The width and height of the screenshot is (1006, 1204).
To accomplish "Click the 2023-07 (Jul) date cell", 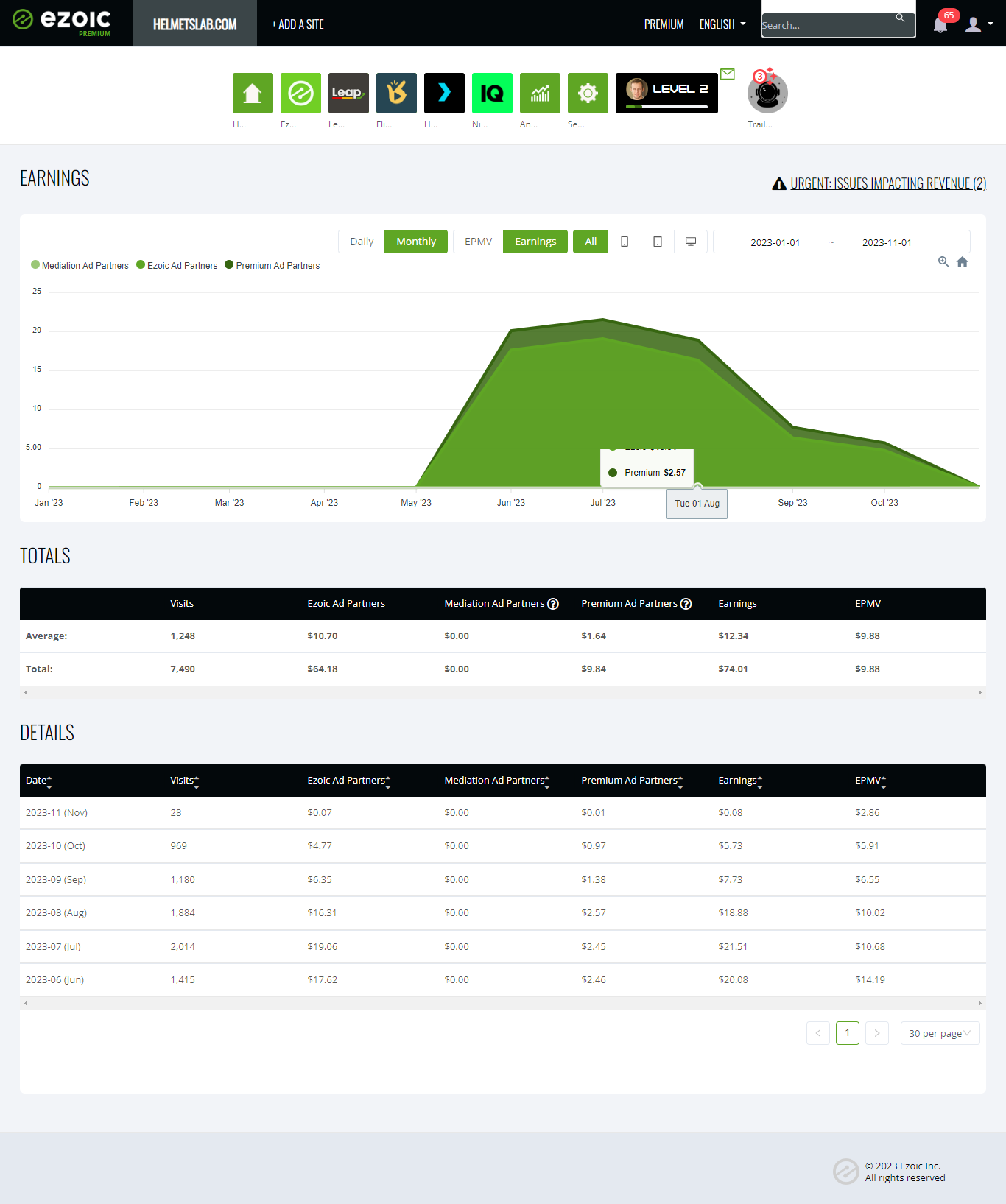I will [x=53, y=947].
